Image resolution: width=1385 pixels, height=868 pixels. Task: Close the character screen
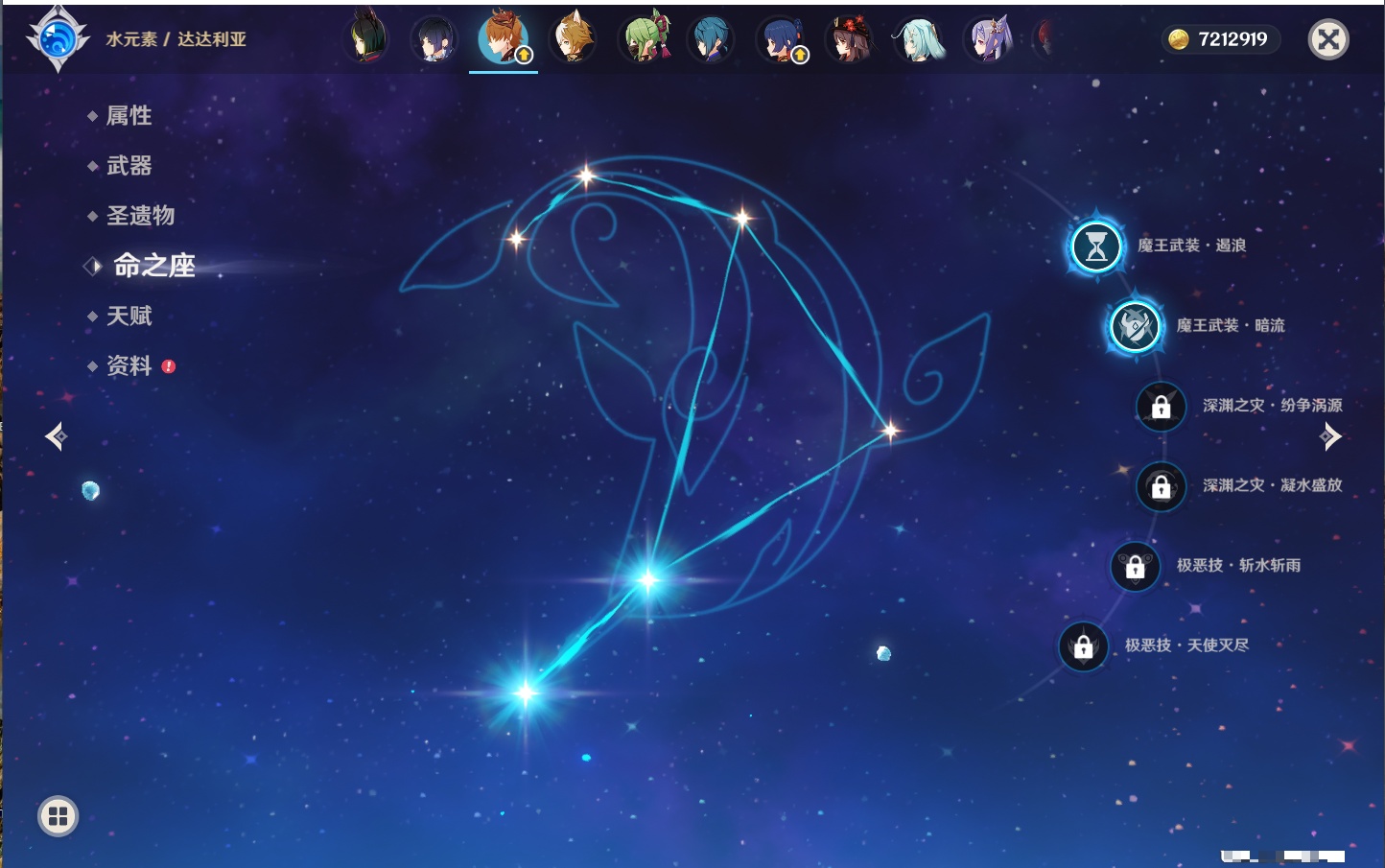[x=1328, y=39]
